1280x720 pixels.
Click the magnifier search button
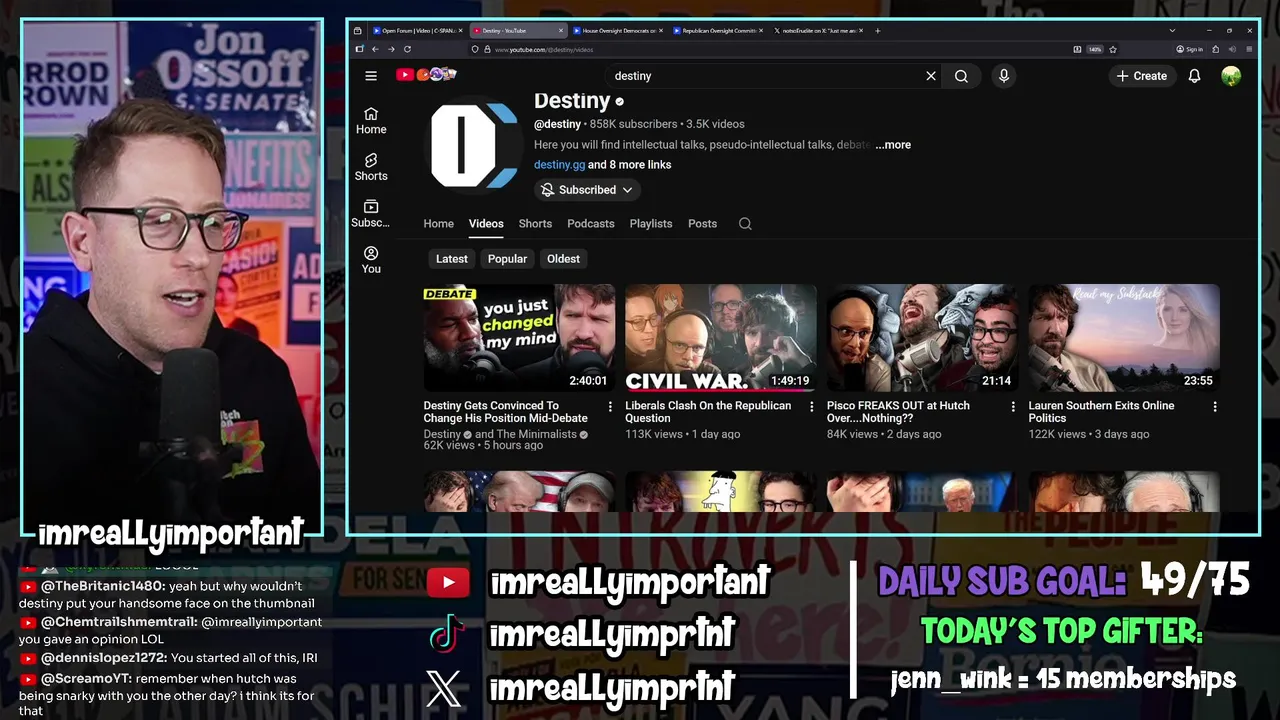(961, 76)
